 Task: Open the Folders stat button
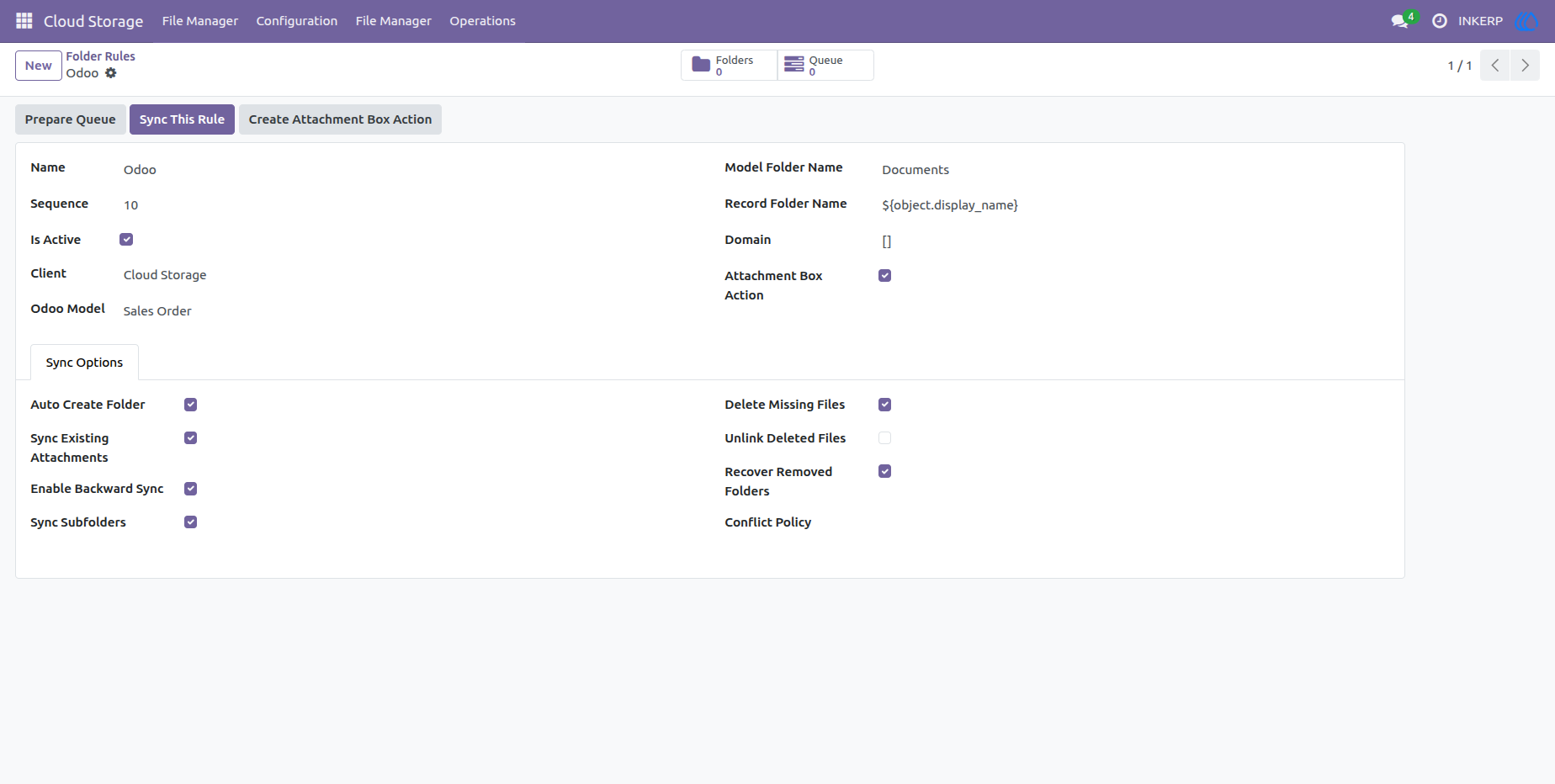(x=729, y=65)
